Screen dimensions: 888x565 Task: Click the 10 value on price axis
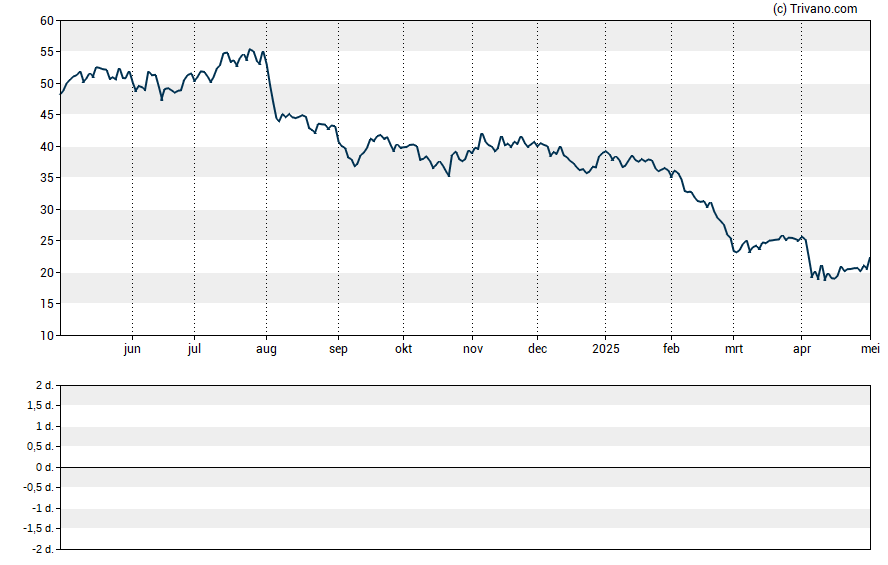tap(47, 335)
